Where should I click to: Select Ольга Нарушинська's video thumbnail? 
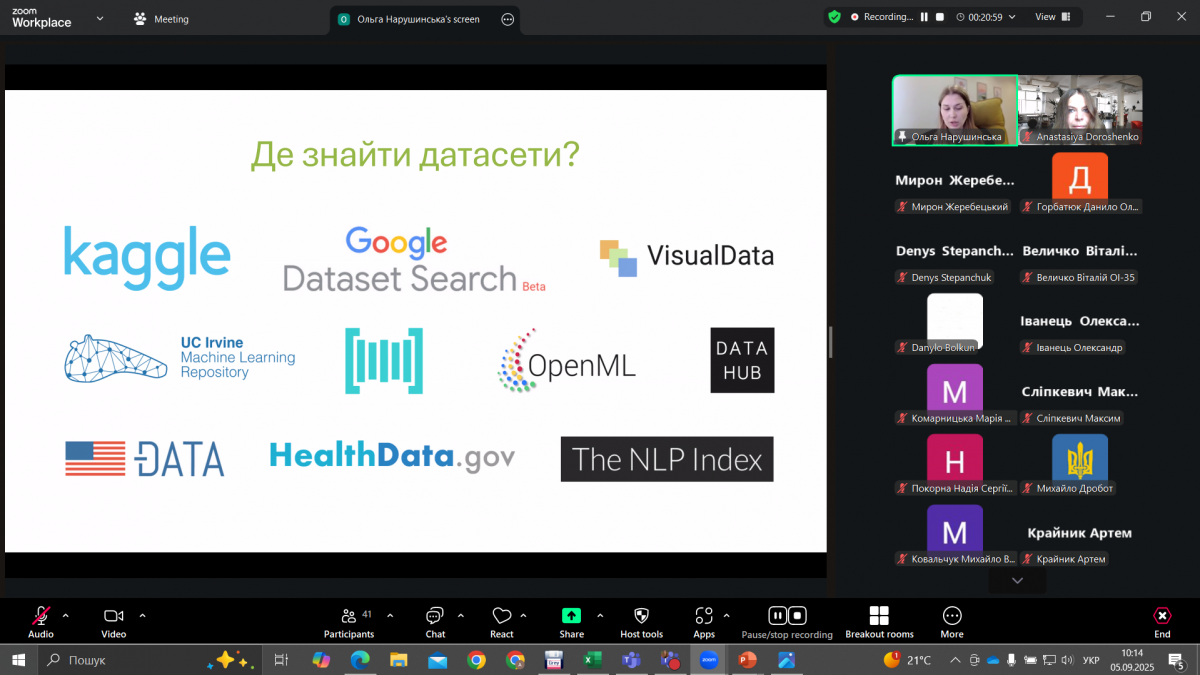954,110
